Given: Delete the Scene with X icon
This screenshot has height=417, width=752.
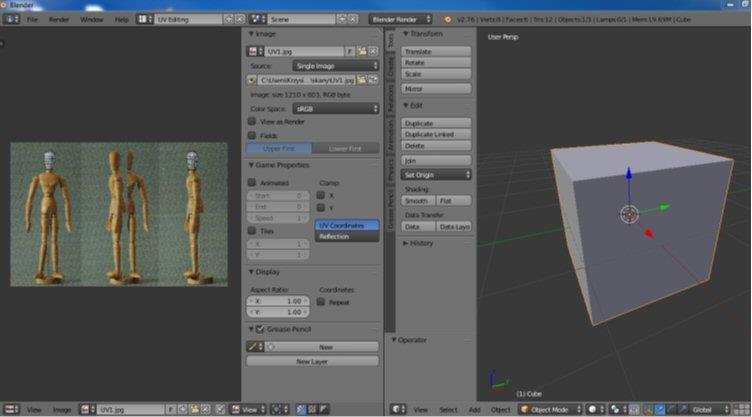Looking at the screenshot, I should click(x=353, y=19).
